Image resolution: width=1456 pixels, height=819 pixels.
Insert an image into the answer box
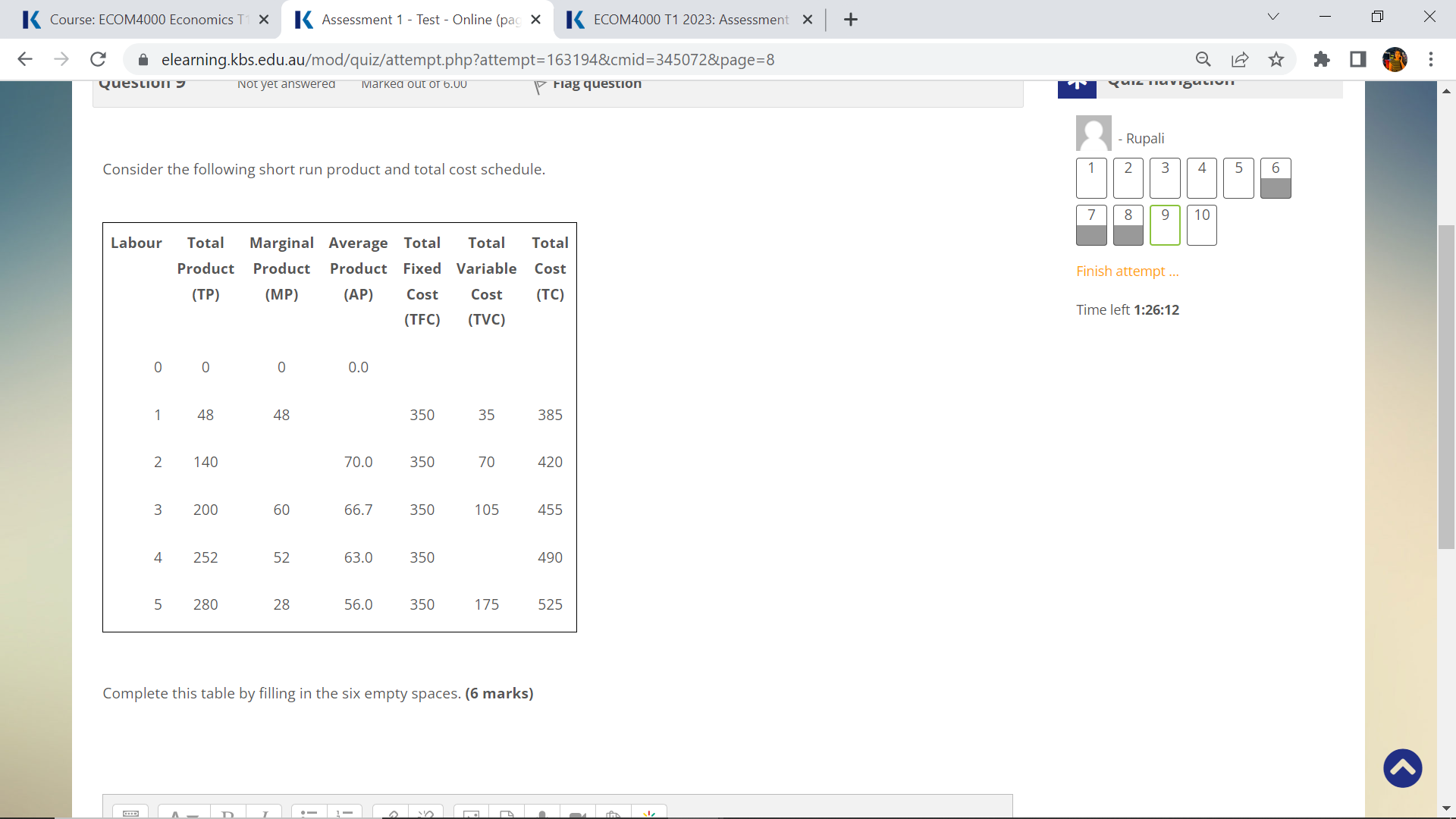(x=471, y=813)
